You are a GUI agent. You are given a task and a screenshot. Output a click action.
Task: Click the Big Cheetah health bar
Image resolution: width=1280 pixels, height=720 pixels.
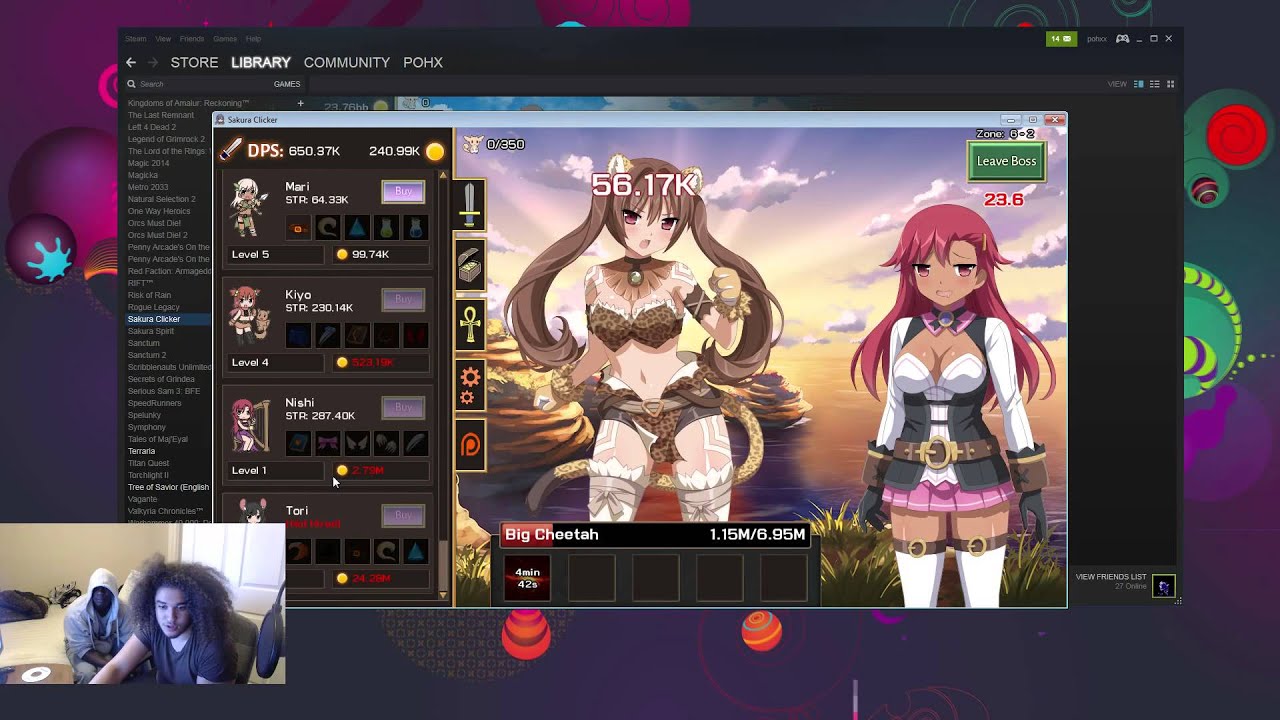(x=655, y=535)
